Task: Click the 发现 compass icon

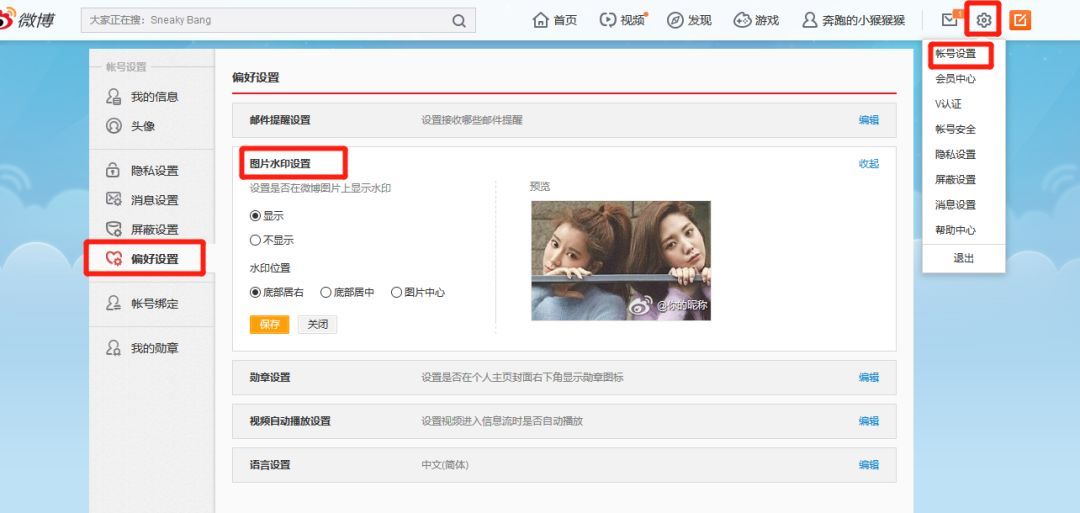Action: coord(675,20)
